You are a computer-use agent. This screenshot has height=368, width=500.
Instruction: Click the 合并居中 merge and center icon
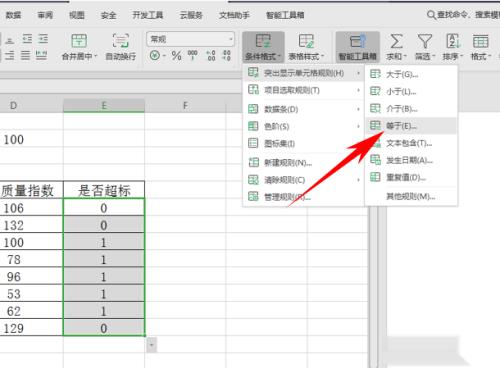79,41
